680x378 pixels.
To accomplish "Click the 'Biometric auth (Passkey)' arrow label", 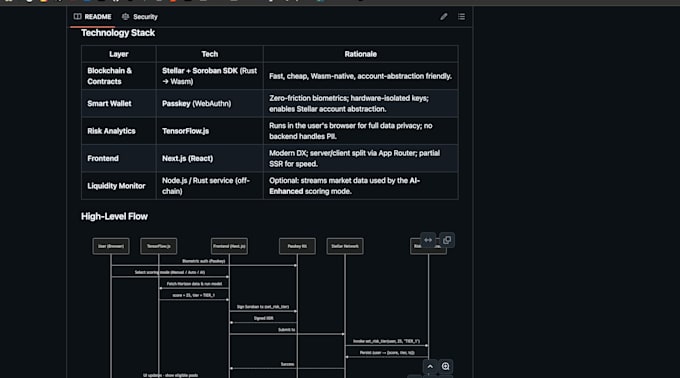I will (x=203, y=261).
